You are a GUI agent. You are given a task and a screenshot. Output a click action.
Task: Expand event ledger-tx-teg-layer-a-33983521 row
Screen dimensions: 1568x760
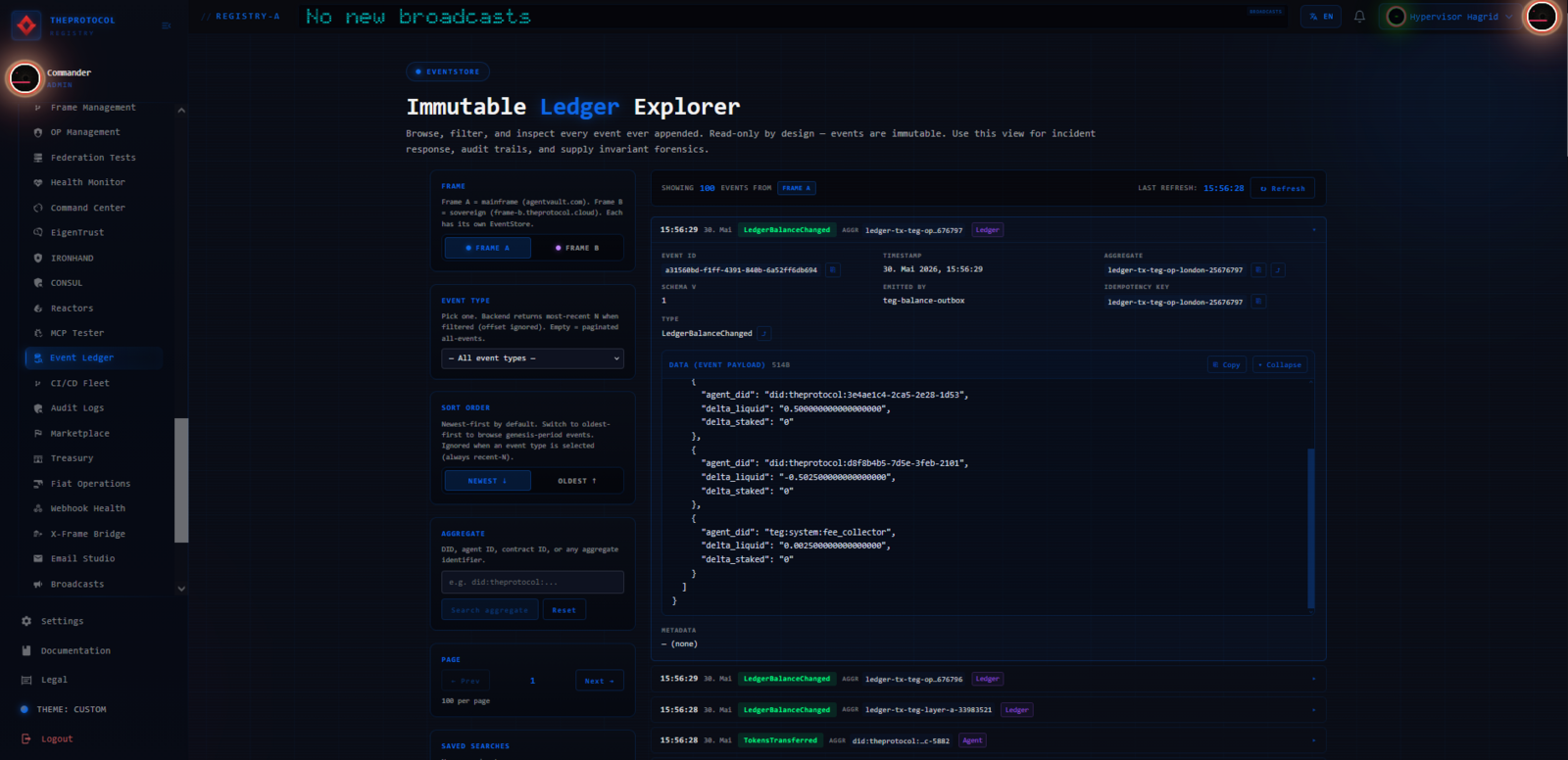(x=988, y=710)
